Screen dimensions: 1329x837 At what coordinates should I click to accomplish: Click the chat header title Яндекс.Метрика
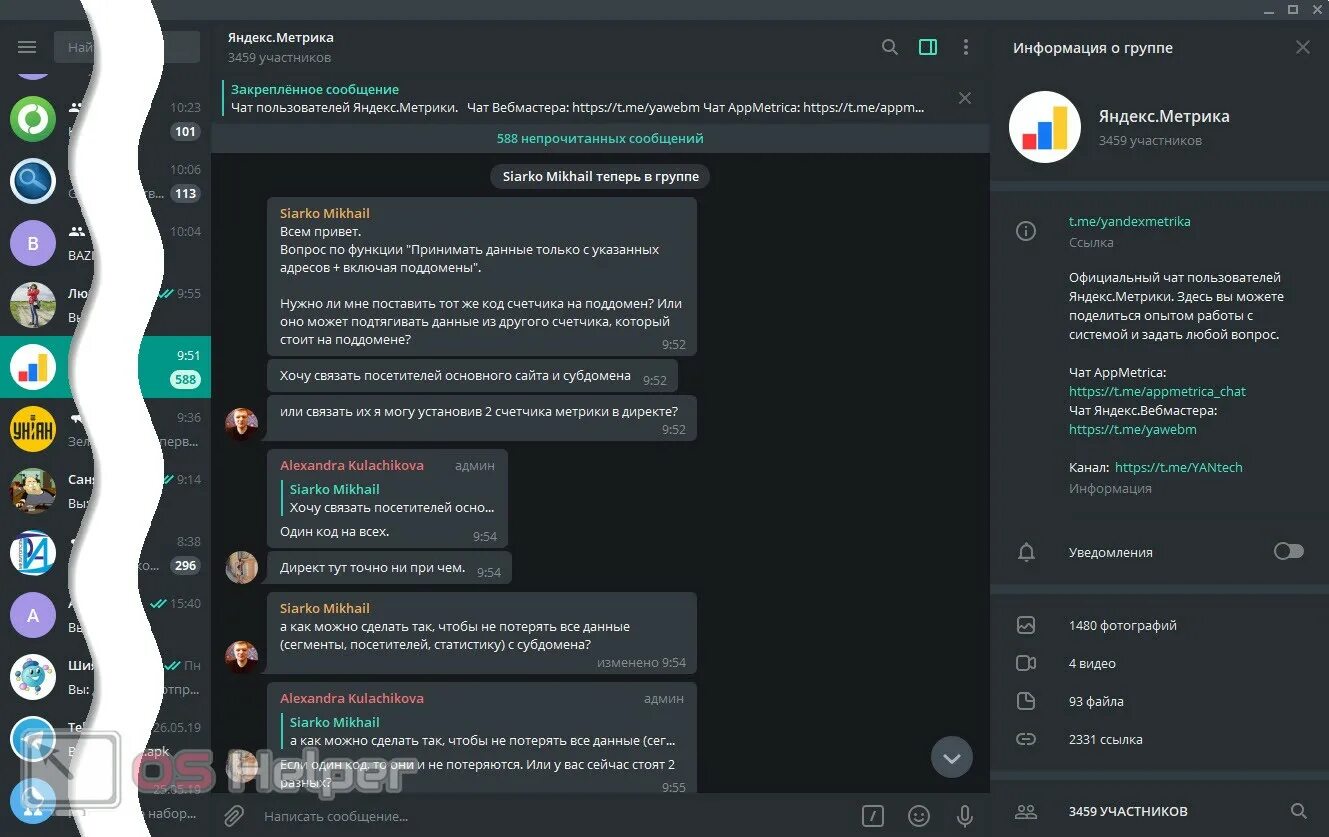pos(280,37)
